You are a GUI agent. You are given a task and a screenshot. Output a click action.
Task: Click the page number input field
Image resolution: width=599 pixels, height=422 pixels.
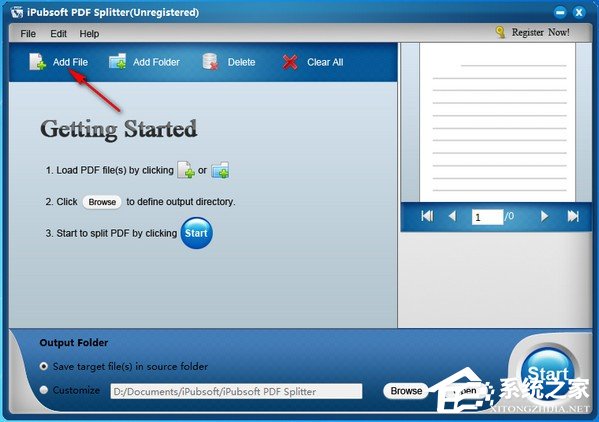[487, 217]
